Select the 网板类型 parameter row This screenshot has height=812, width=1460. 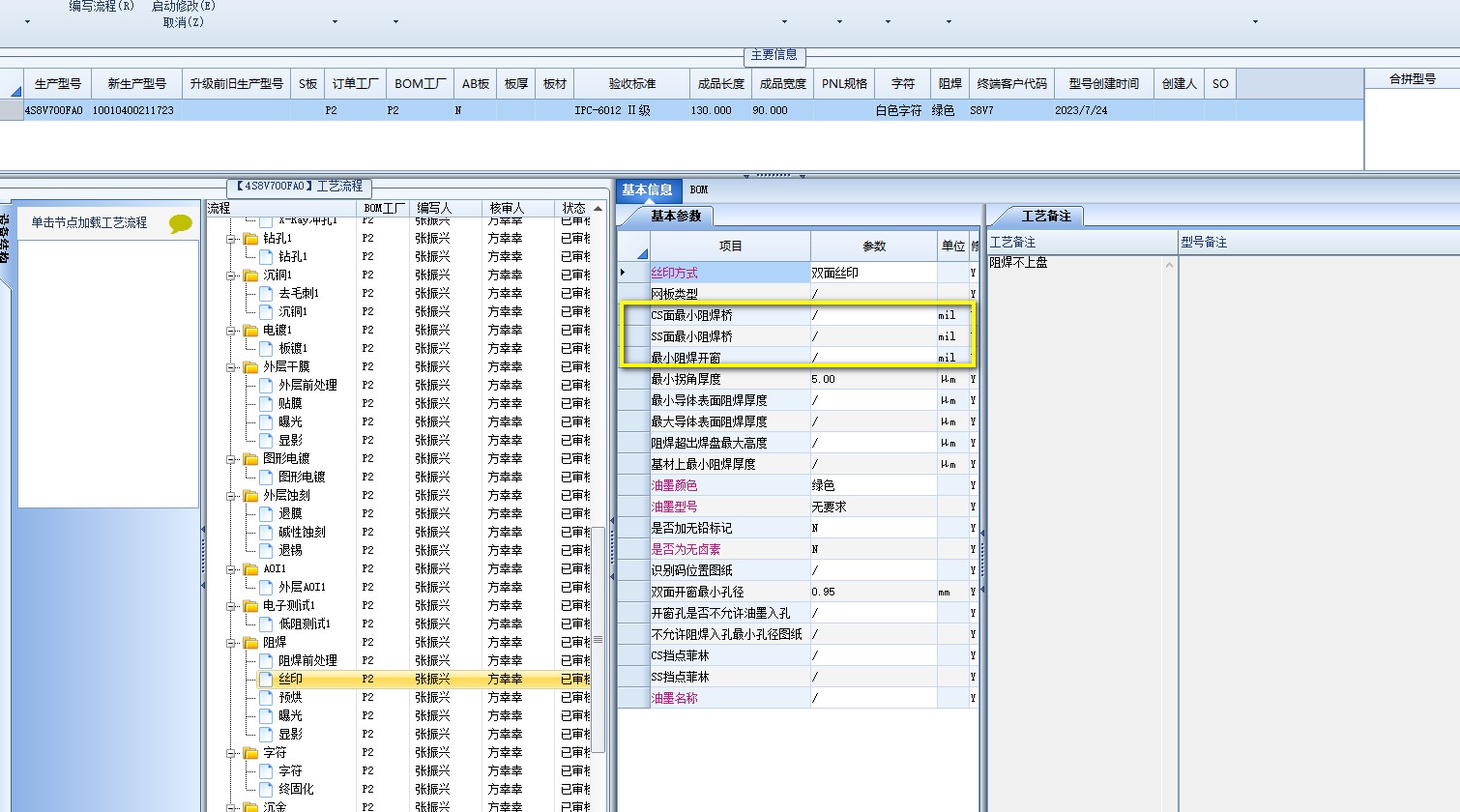click(x=799, y=294)
